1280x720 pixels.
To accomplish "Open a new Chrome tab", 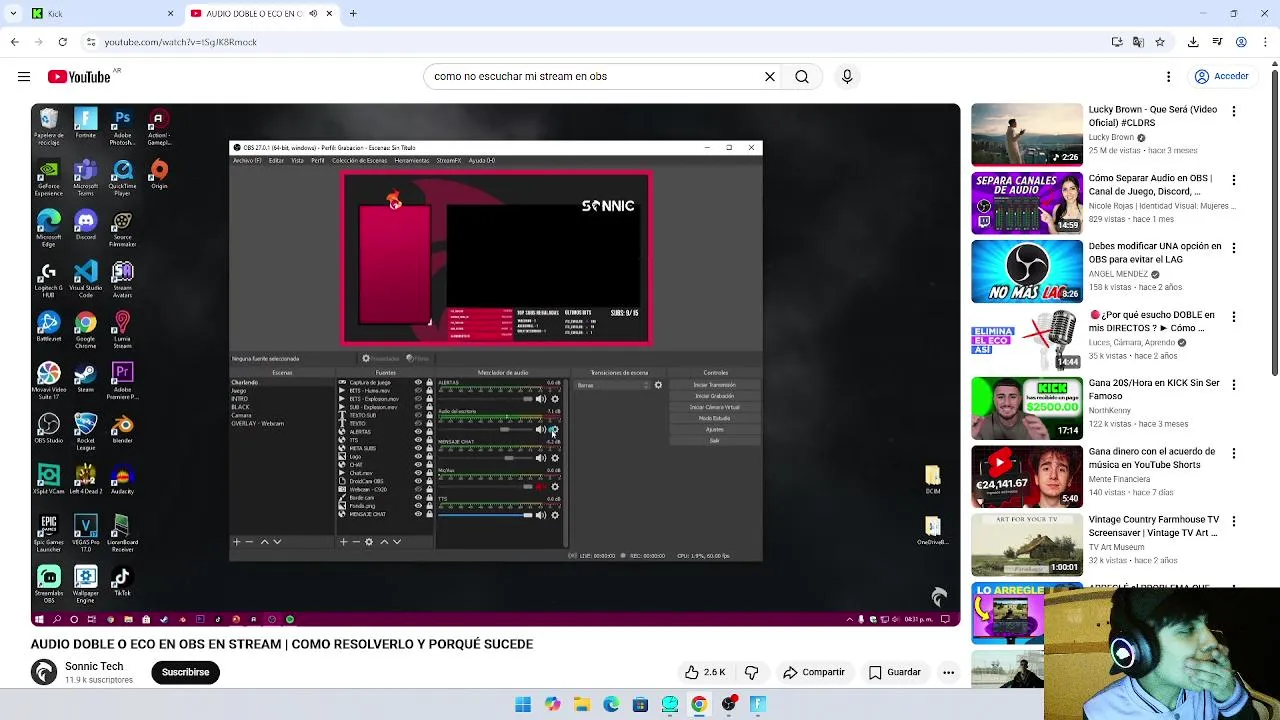I will click(353, 14).
